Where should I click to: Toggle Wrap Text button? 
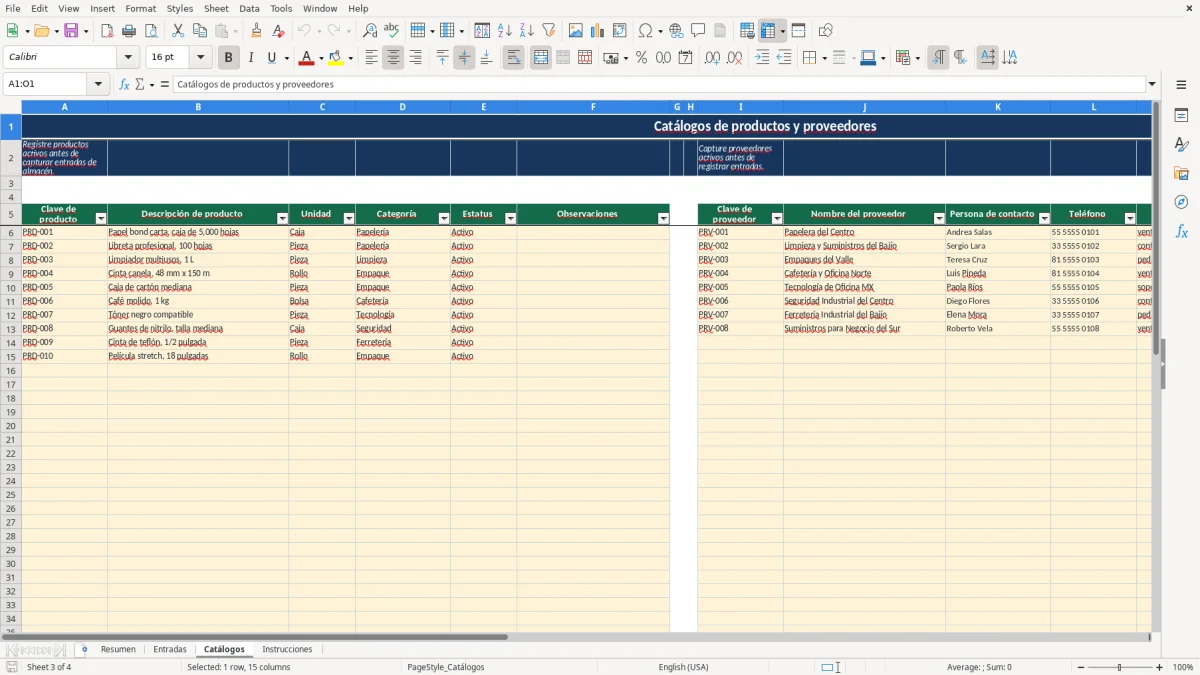[x=514, y=58]
